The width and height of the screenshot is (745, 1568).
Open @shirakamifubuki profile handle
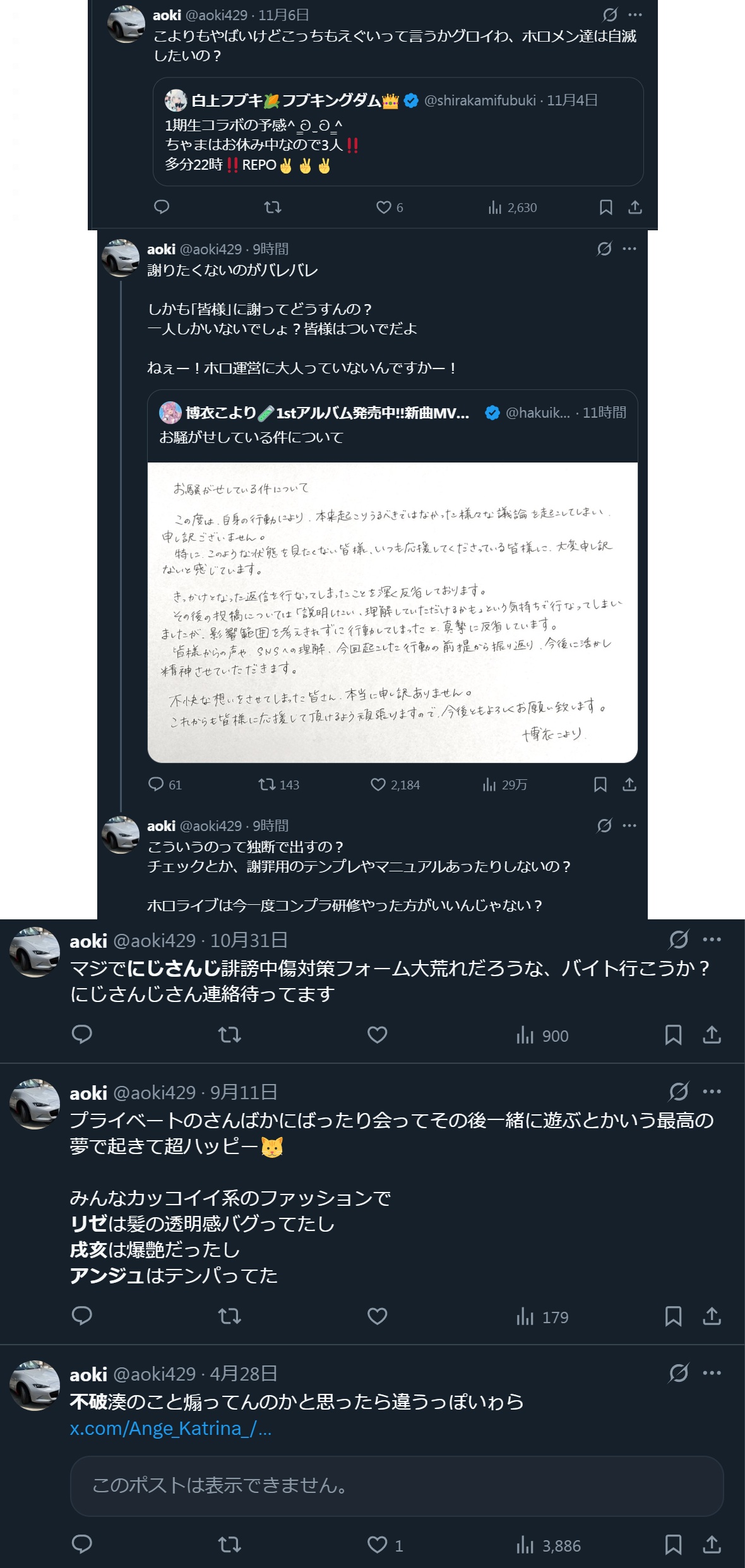pos(480,100)
